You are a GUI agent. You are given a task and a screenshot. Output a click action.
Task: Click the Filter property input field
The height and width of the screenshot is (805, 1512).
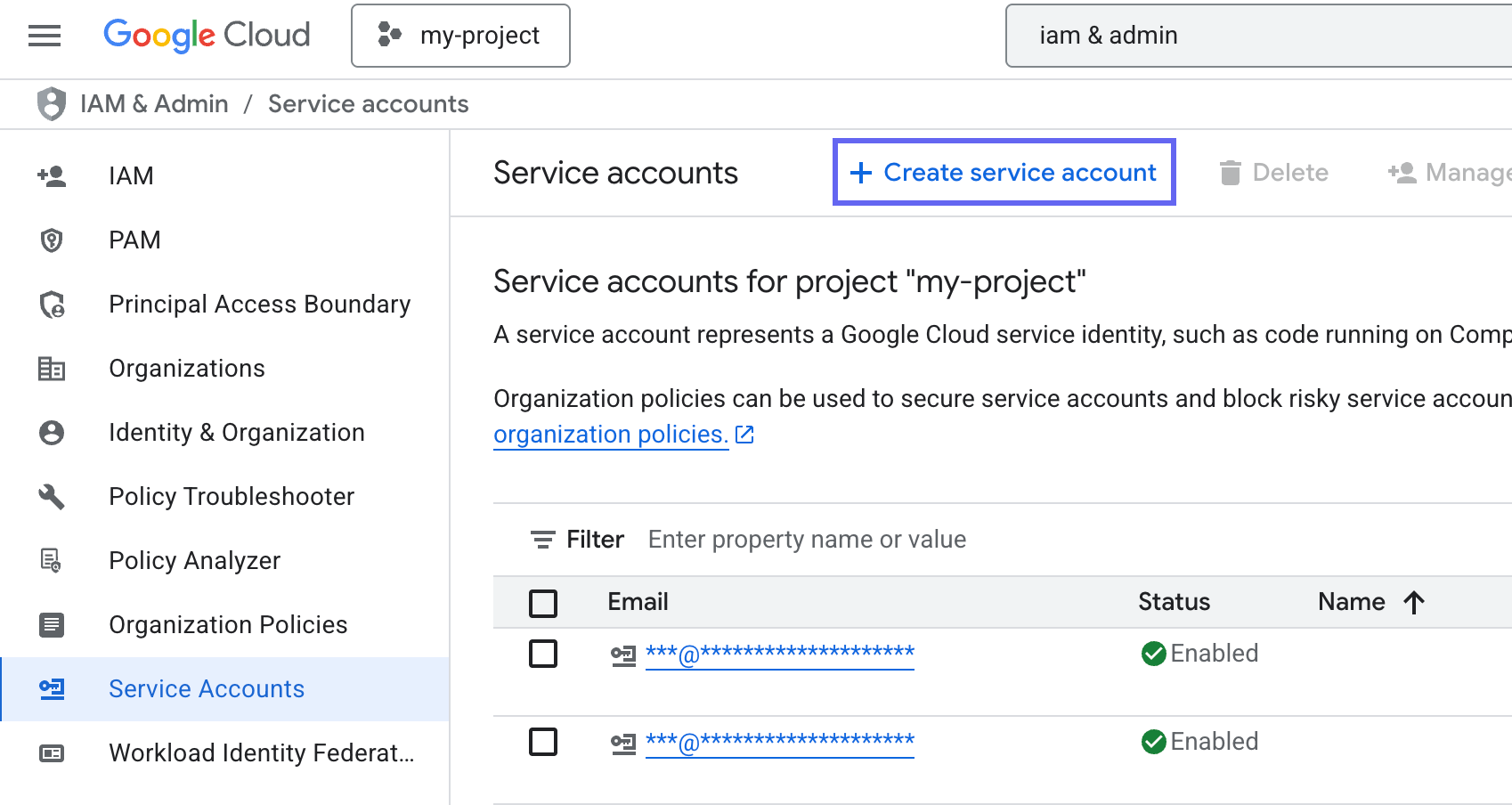point(806,539)
